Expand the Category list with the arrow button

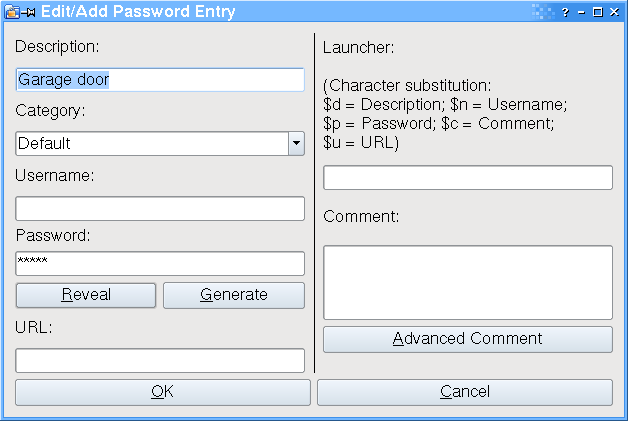coord(297,143)
